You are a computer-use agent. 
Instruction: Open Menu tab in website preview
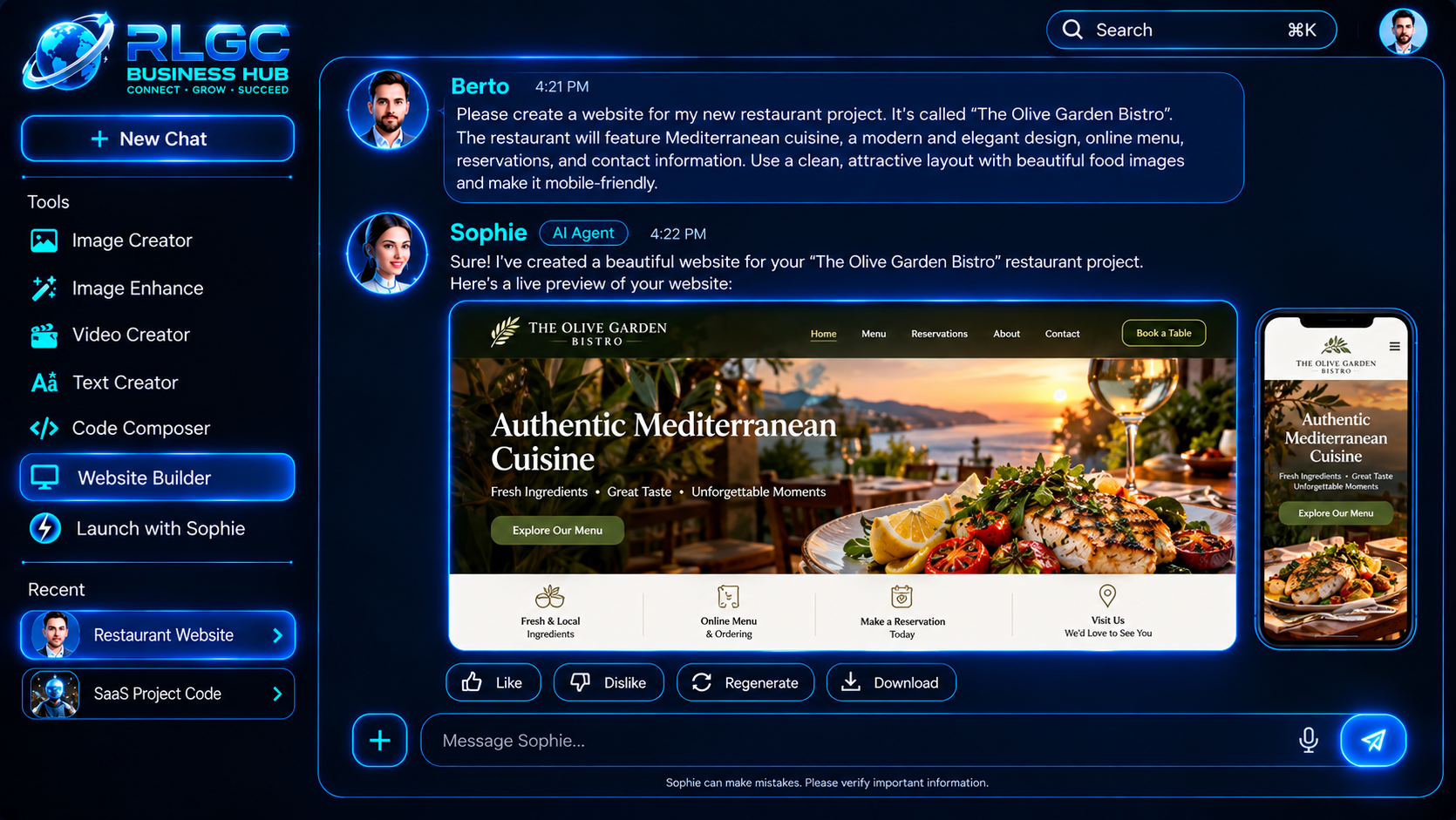point(874,334)
